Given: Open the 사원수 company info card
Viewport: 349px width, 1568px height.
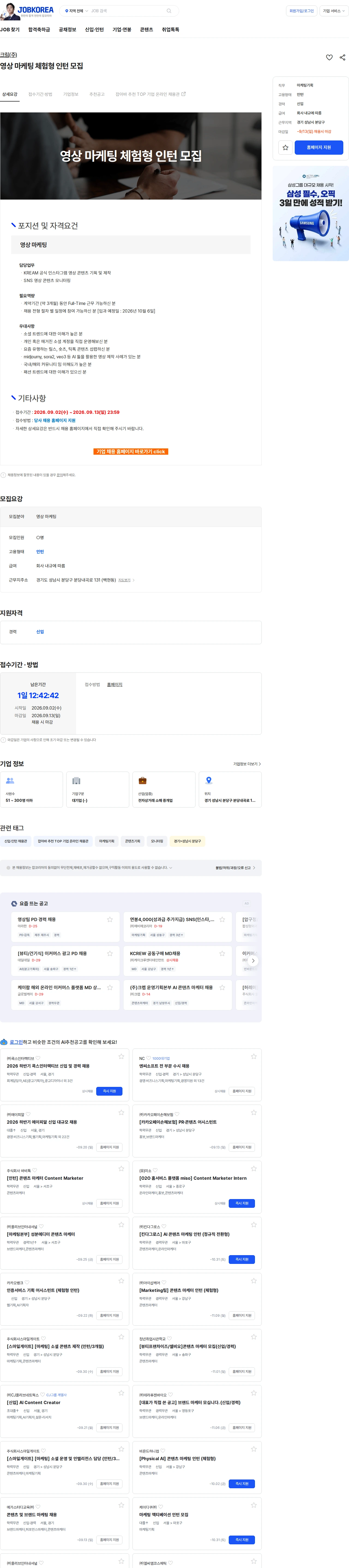Looking at the screenshot, I should coord(32,790).
